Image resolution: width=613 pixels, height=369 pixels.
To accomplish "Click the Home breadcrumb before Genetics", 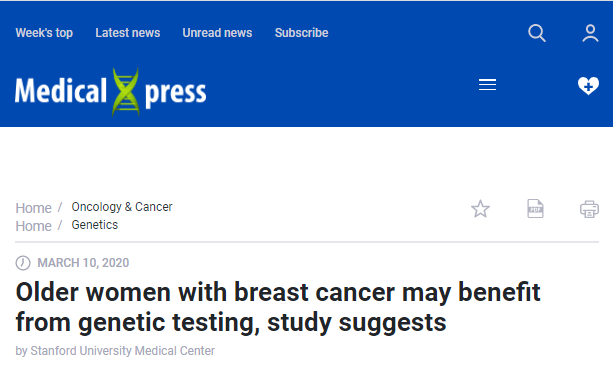I will pyautogui.click(x=34, y=226).
